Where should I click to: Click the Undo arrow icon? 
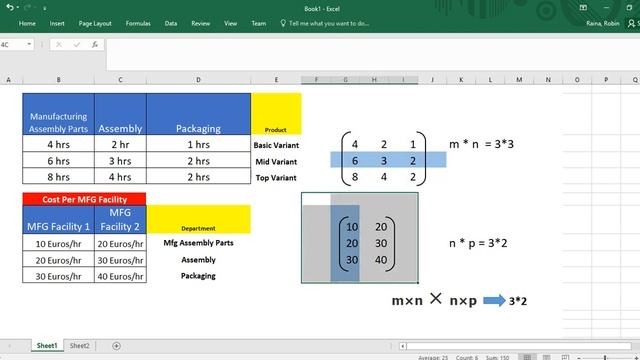click(10, 7)
